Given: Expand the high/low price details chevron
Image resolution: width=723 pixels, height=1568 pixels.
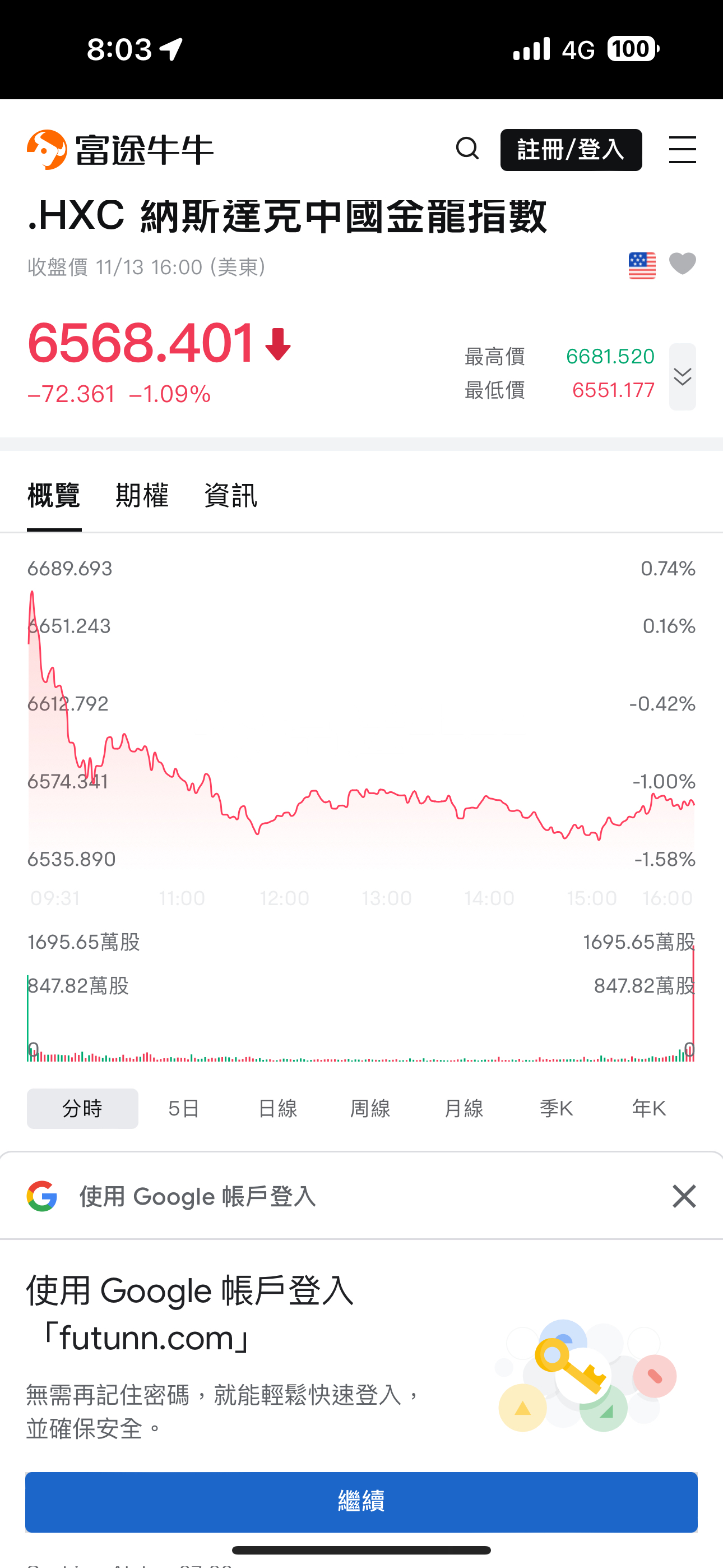Looking at the screenshot, I should (x=682, y=377).
